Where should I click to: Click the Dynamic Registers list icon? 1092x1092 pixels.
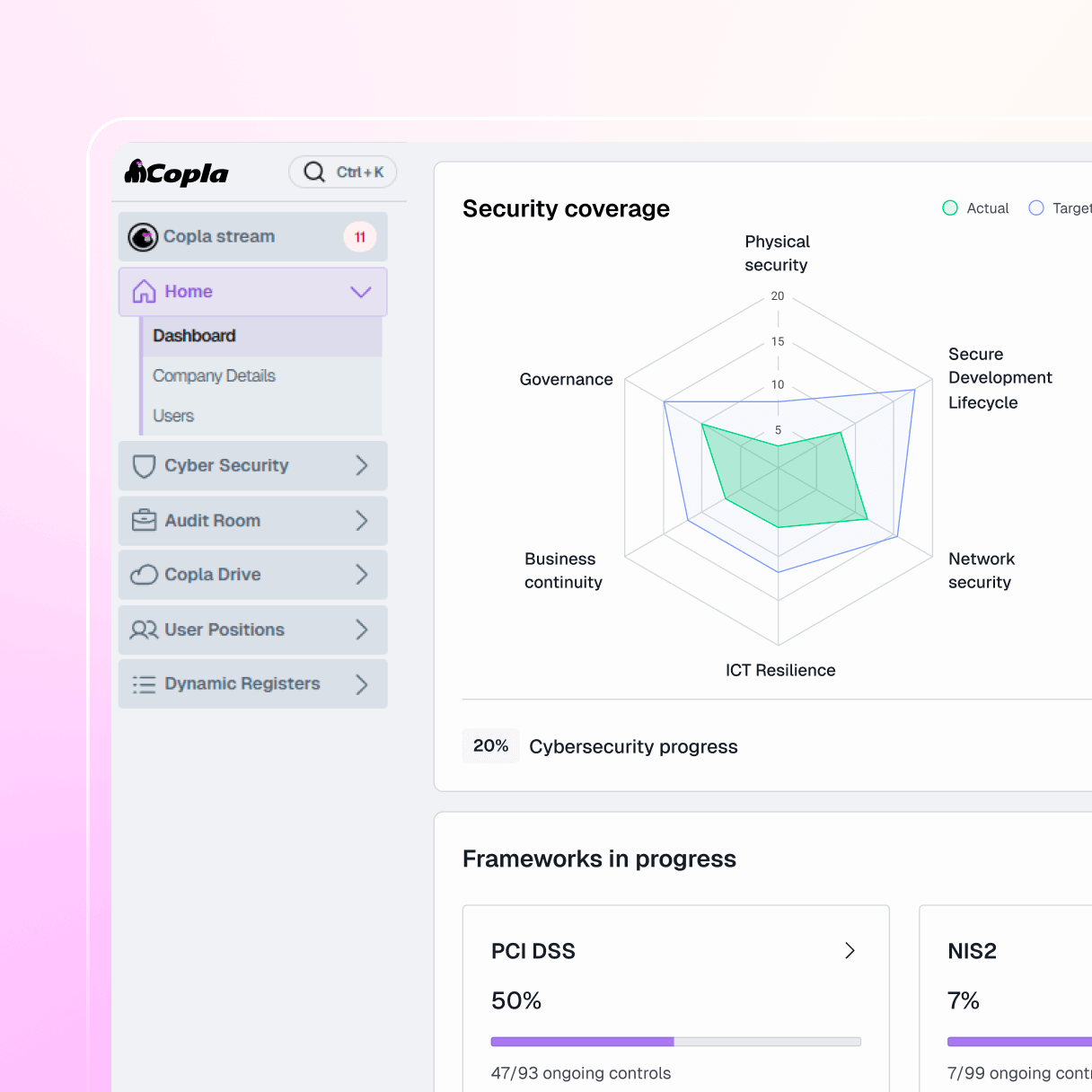(x=144, y=684)
